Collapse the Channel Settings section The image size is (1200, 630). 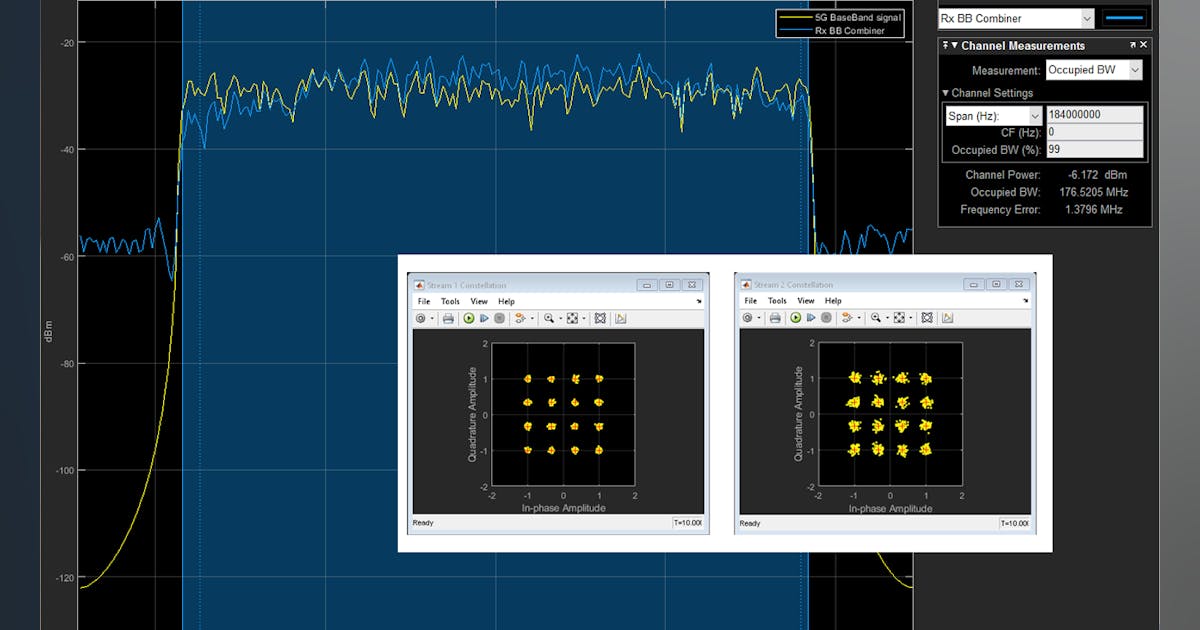pyautogui.click(x=946, y=93)
